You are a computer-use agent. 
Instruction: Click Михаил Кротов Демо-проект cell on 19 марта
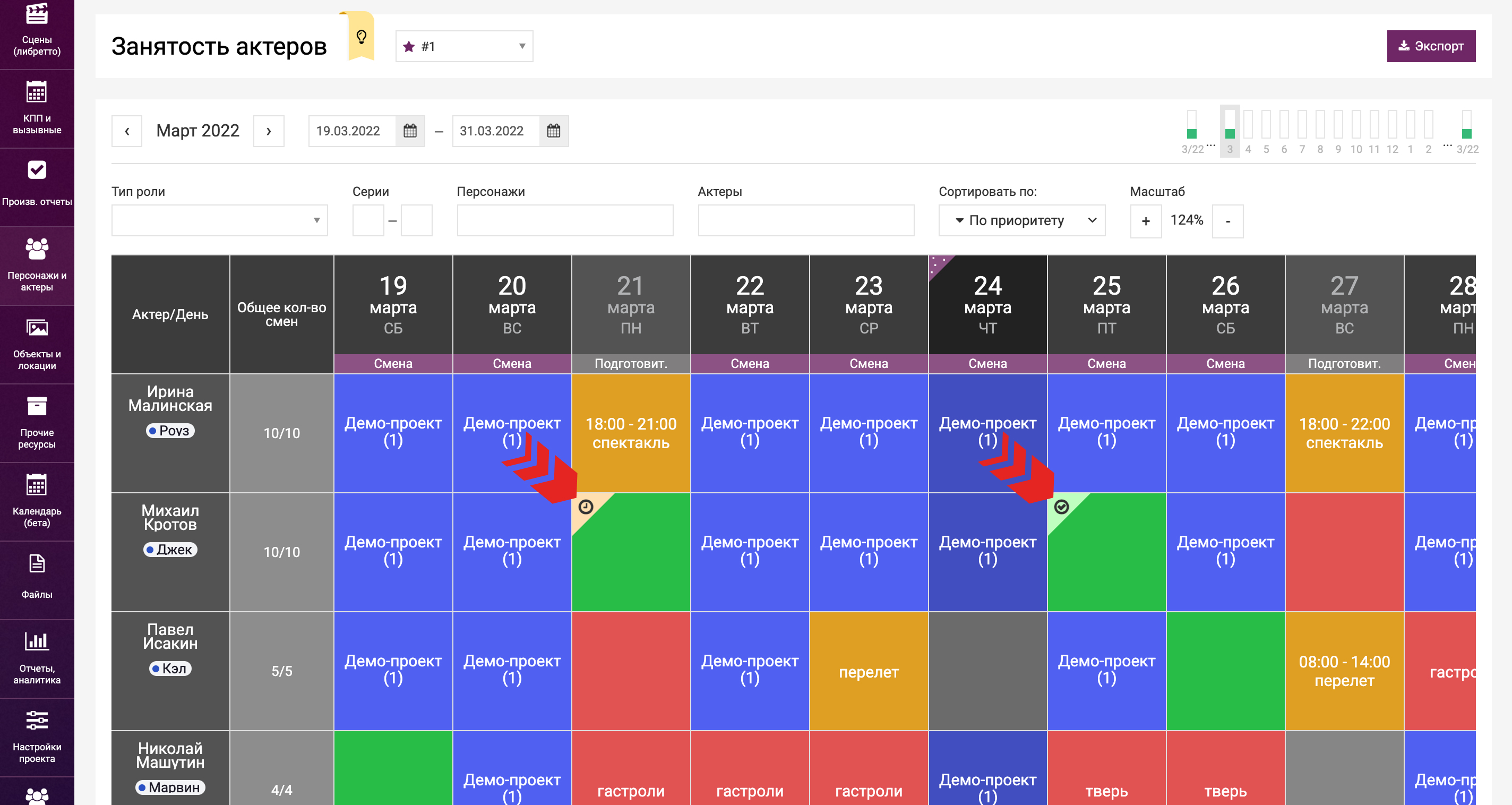point(393,552)
